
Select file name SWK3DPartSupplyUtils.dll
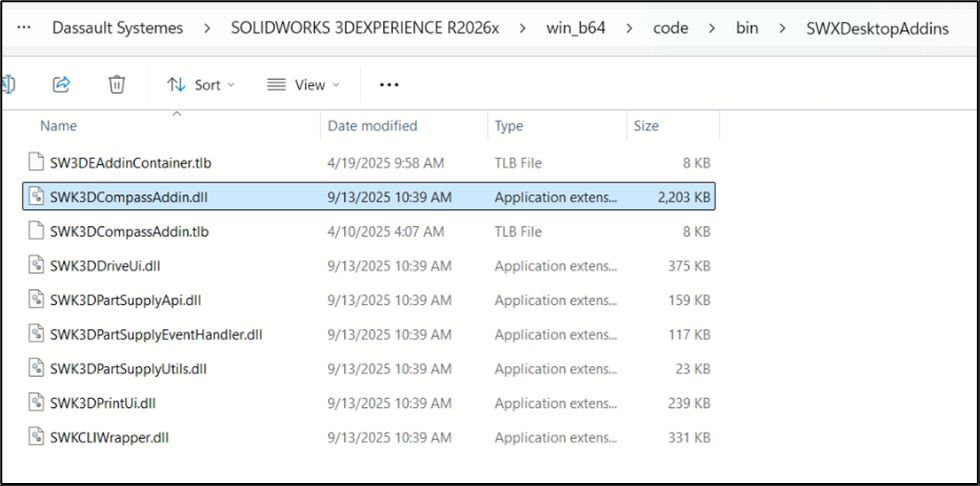(128, 369)
